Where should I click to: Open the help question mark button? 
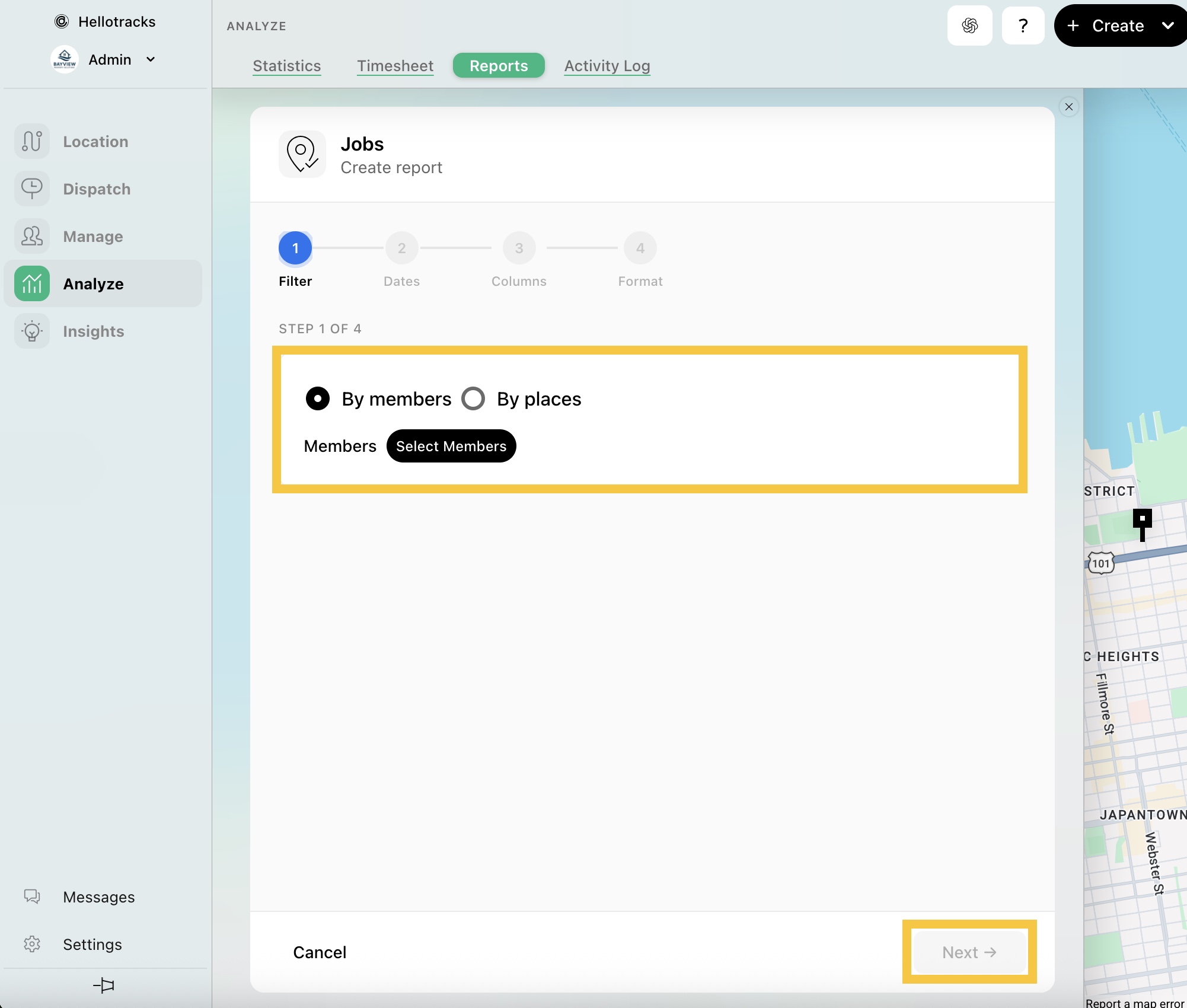[x=1023, y=25]
